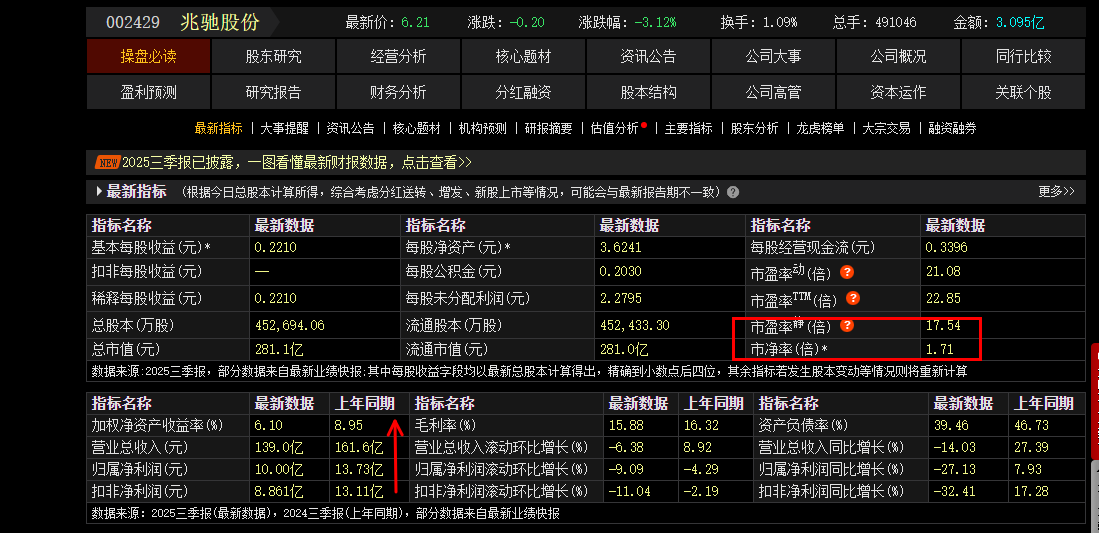This screenshot has height=533, width=1099.
Task: Click the 资产负债率 latest value 39.46
Action: coord(950,425)
